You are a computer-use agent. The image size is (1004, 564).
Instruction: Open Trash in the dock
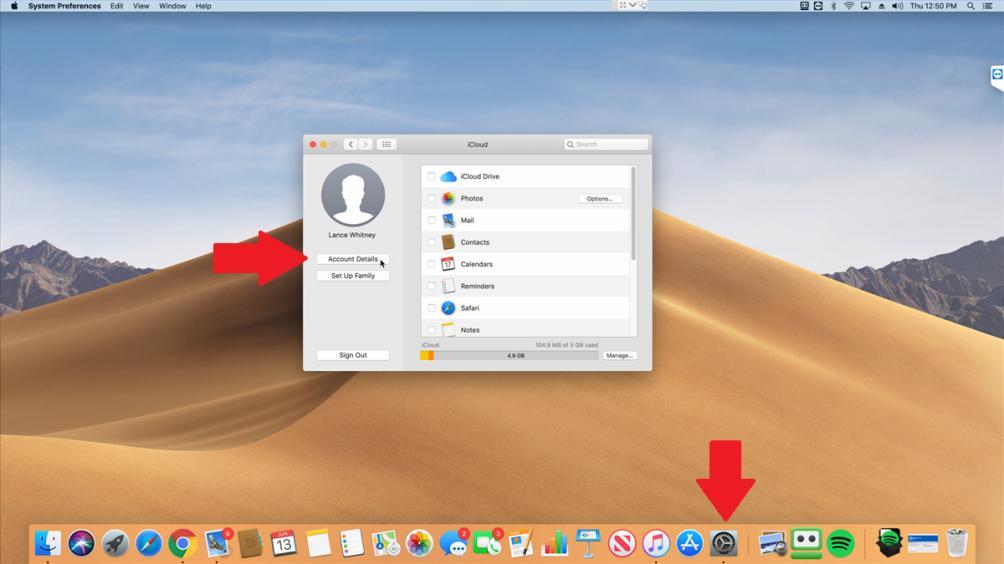(x=957, y=544)
